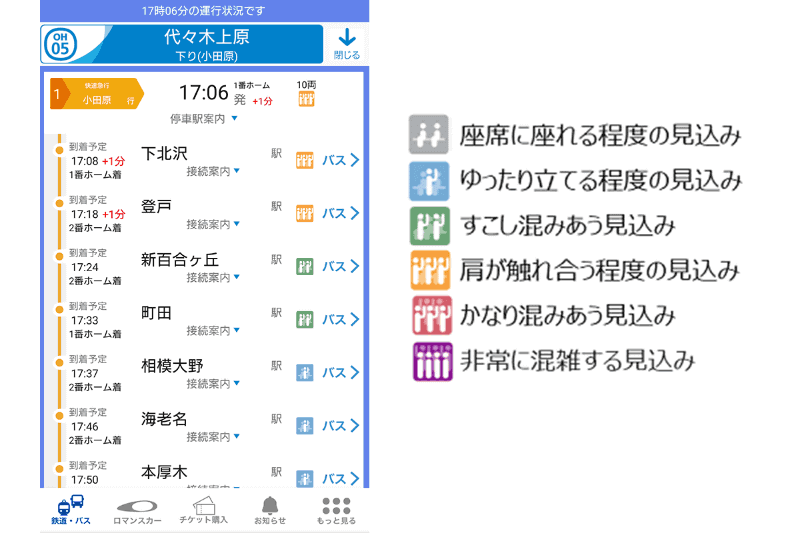Expand 接続案内 under 下北沢
The image size is (800, 533).
click(213, 171)
